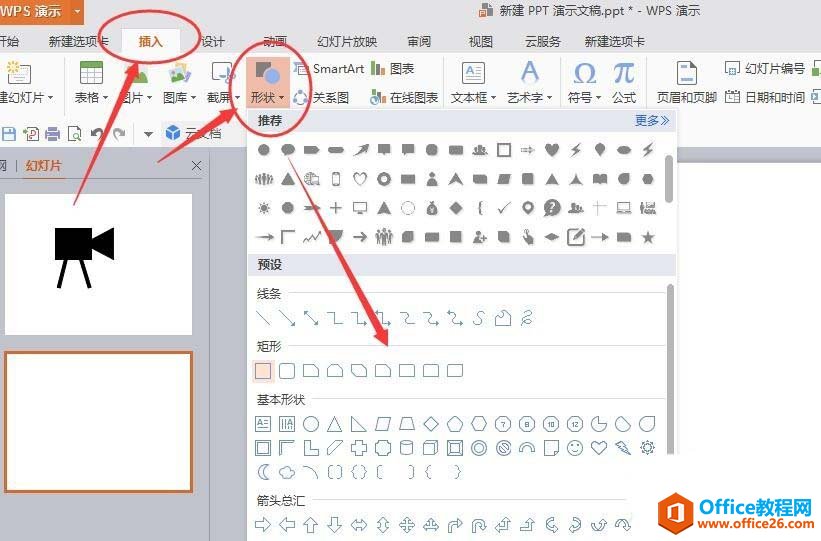821x541 pixels.
Task: Open the WPS 演示 application menu arrow
Action: (77, 10)
